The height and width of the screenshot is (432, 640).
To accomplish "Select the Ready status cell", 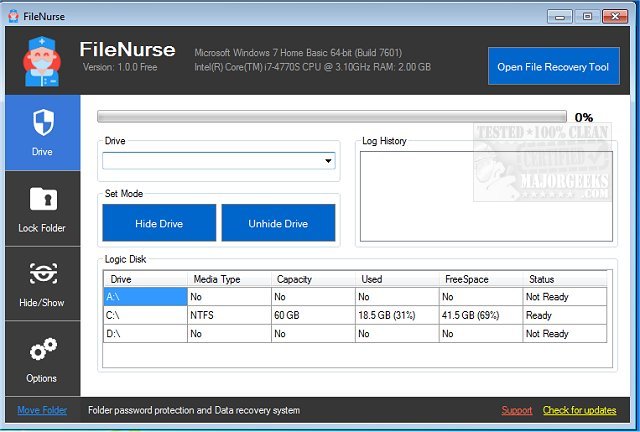I will click(565, 315).
